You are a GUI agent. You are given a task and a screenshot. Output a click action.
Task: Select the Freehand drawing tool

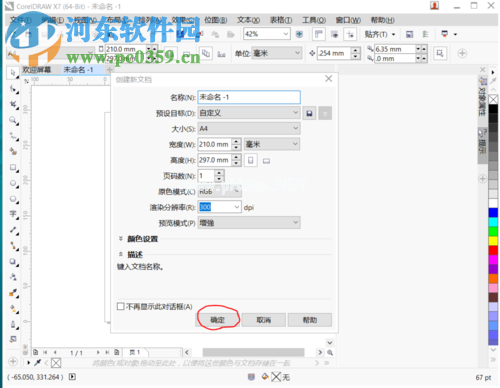tap(14, 136)
